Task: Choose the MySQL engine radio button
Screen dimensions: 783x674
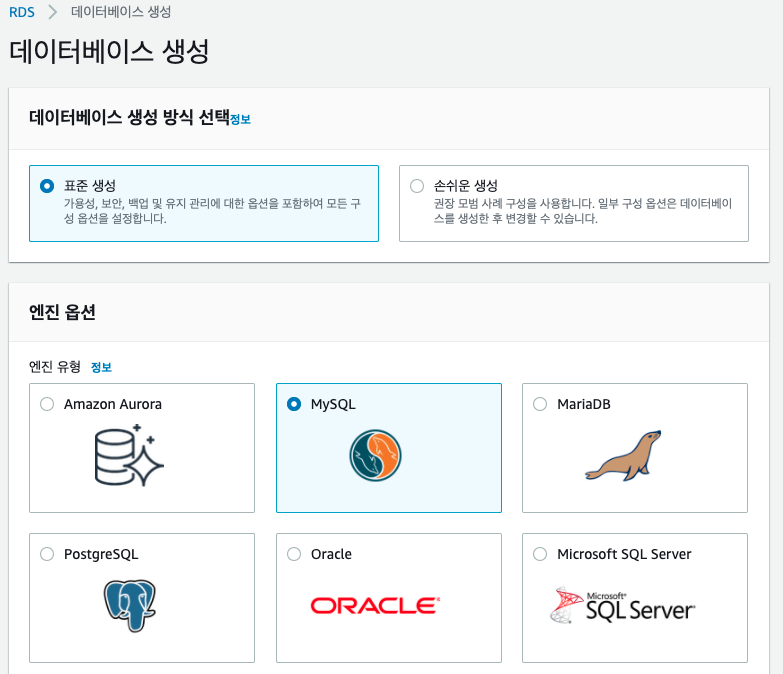Action: coord(294,404)
